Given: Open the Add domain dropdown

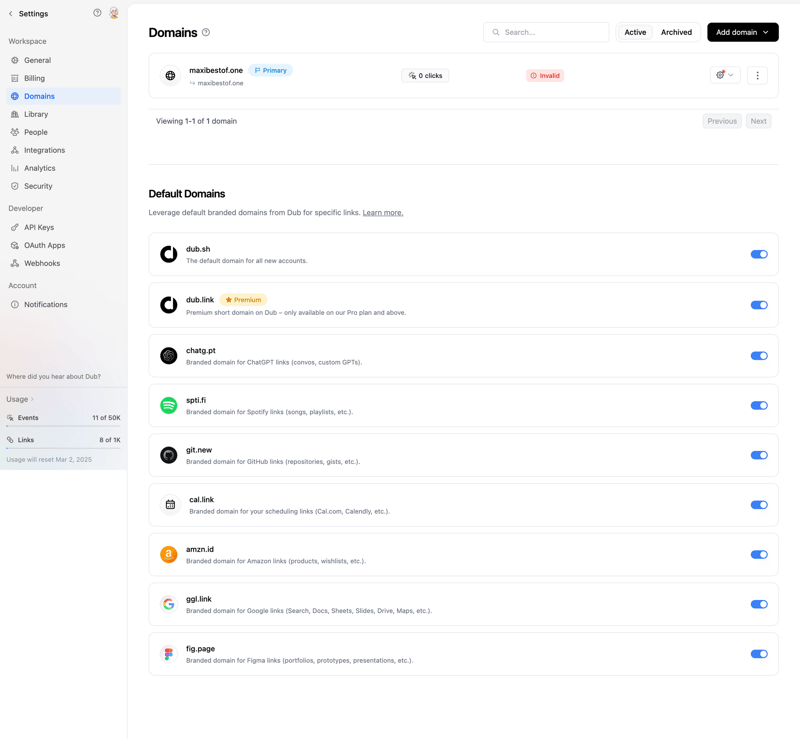Looking at the screenshot, I should [742, 32].
